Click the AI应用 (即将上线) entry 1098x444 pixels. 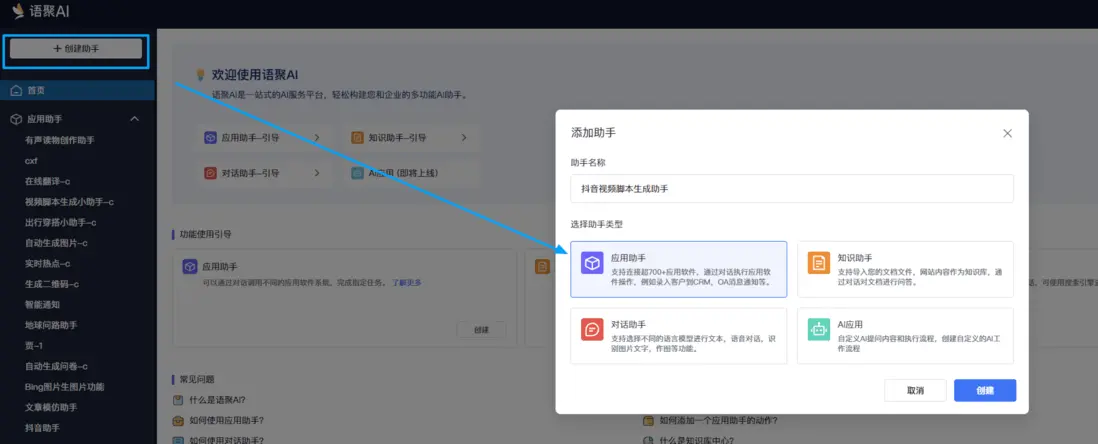(x=410, y=173)
